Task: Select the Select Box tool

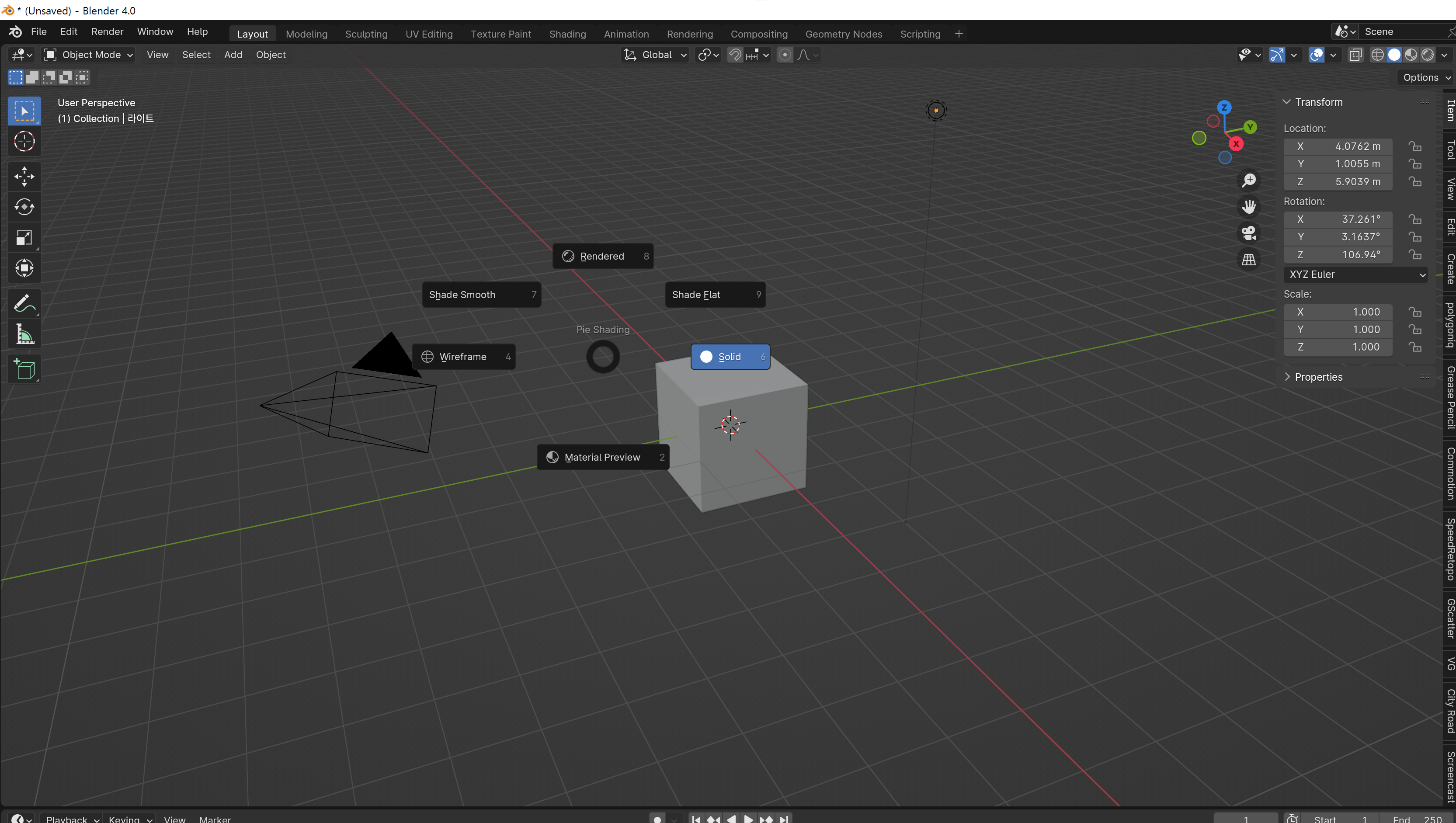Action: (24, 111)
